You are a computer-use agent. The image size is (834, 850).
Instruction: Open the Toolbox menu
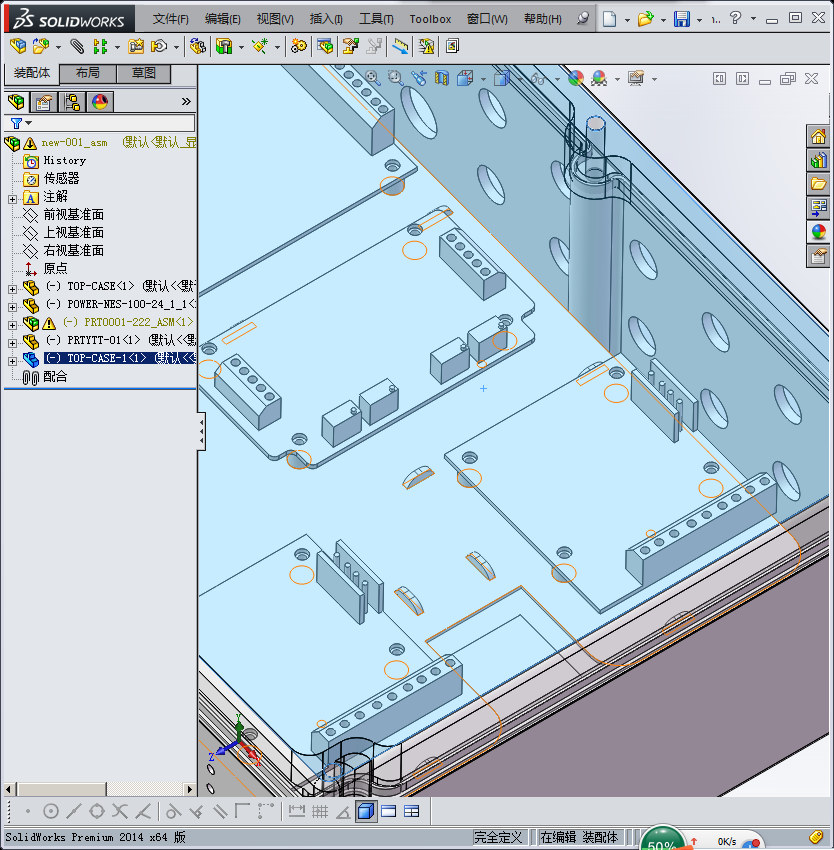tap(430, 19)
